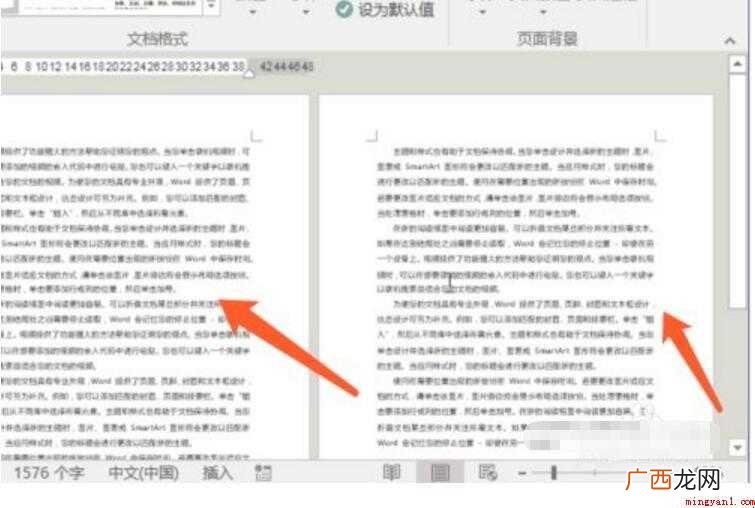Toggle the 插入 insert mode indicator

[x=218, y=472]
